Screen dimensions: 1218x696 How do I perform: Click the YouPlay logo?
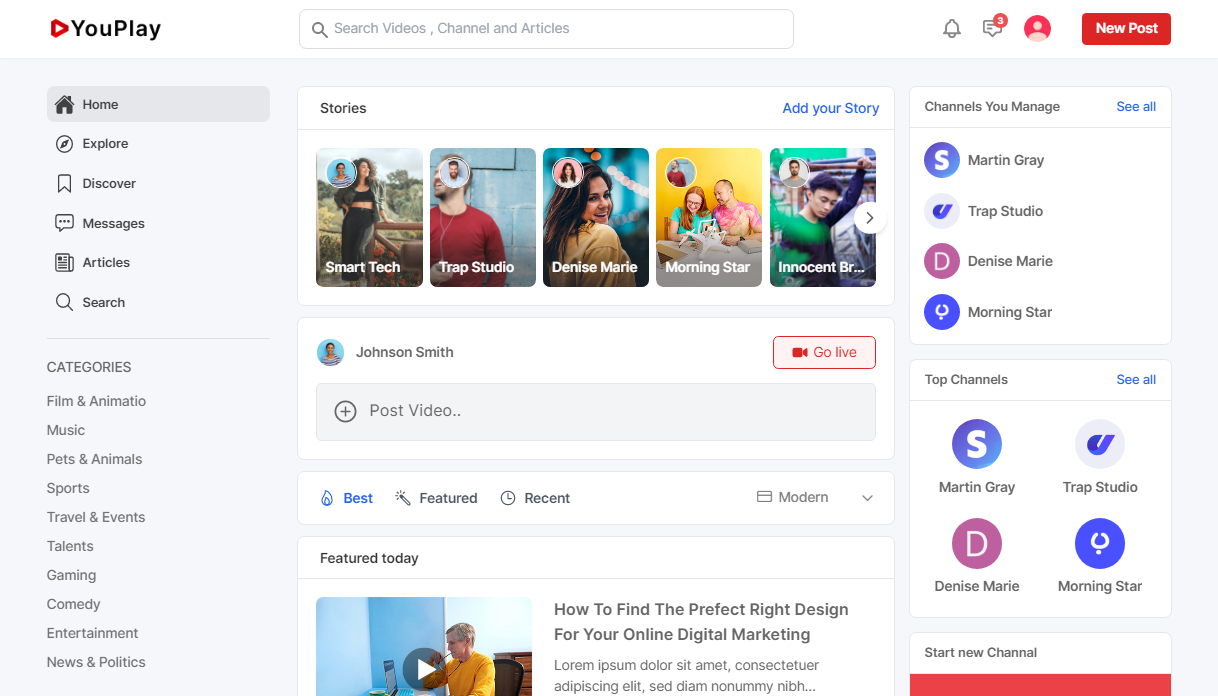106,29
